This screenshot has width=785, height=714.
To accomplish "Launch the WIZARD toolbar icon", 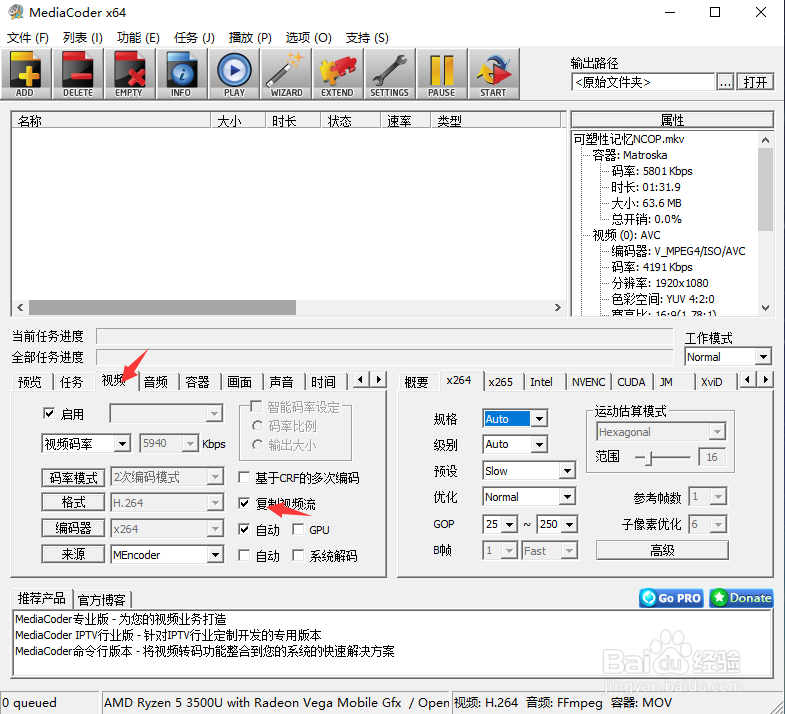I will (286, 74).
